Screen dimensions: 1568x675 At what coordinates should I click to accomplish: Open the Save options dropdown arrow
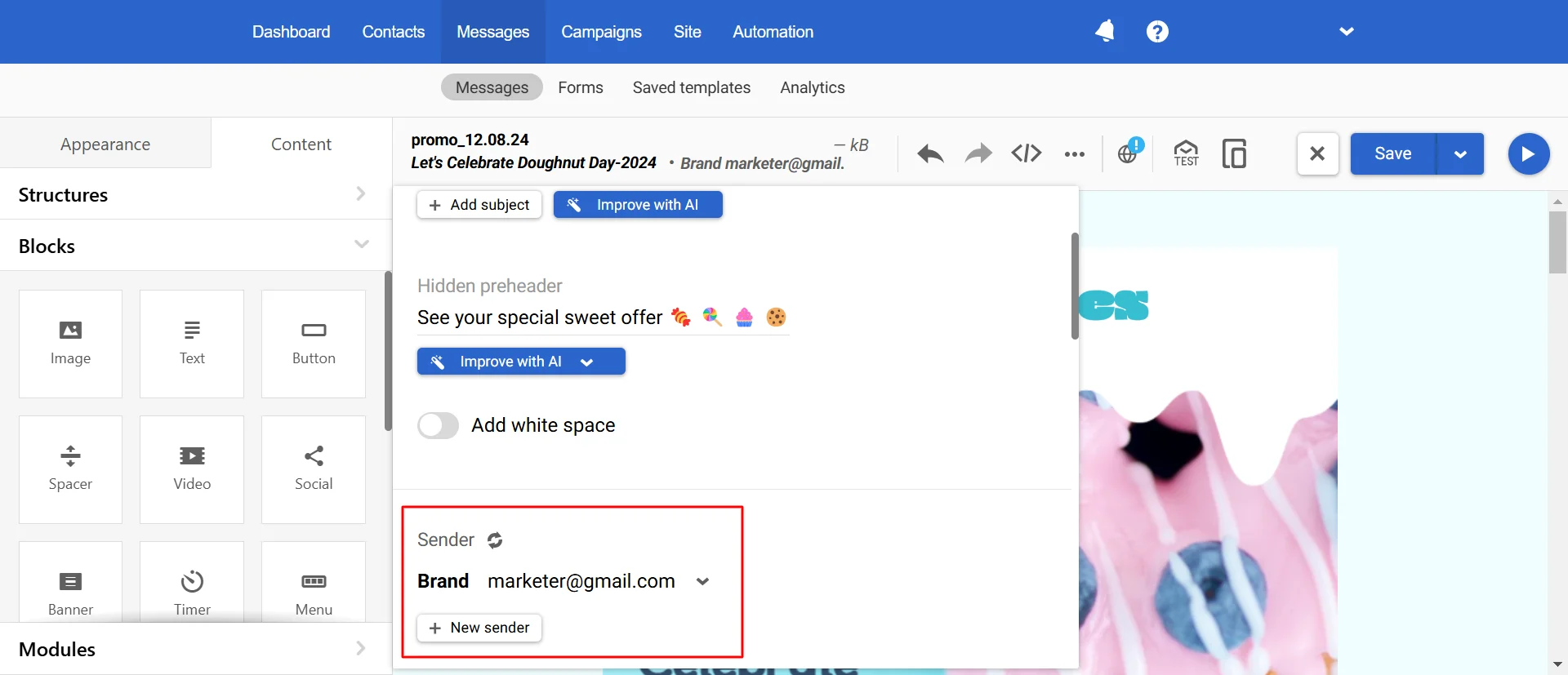(x=1460, y=153)
